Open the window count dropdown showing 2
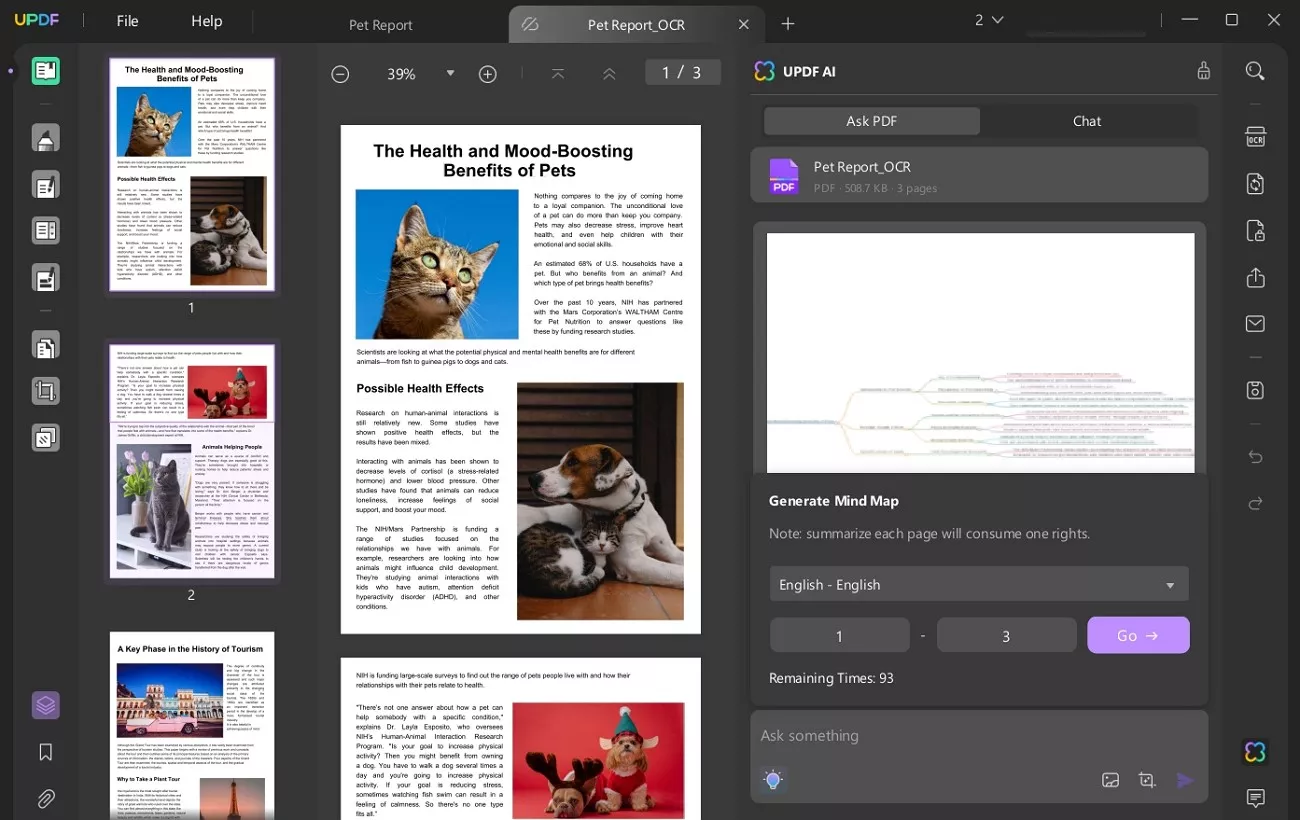 point(989,20)
